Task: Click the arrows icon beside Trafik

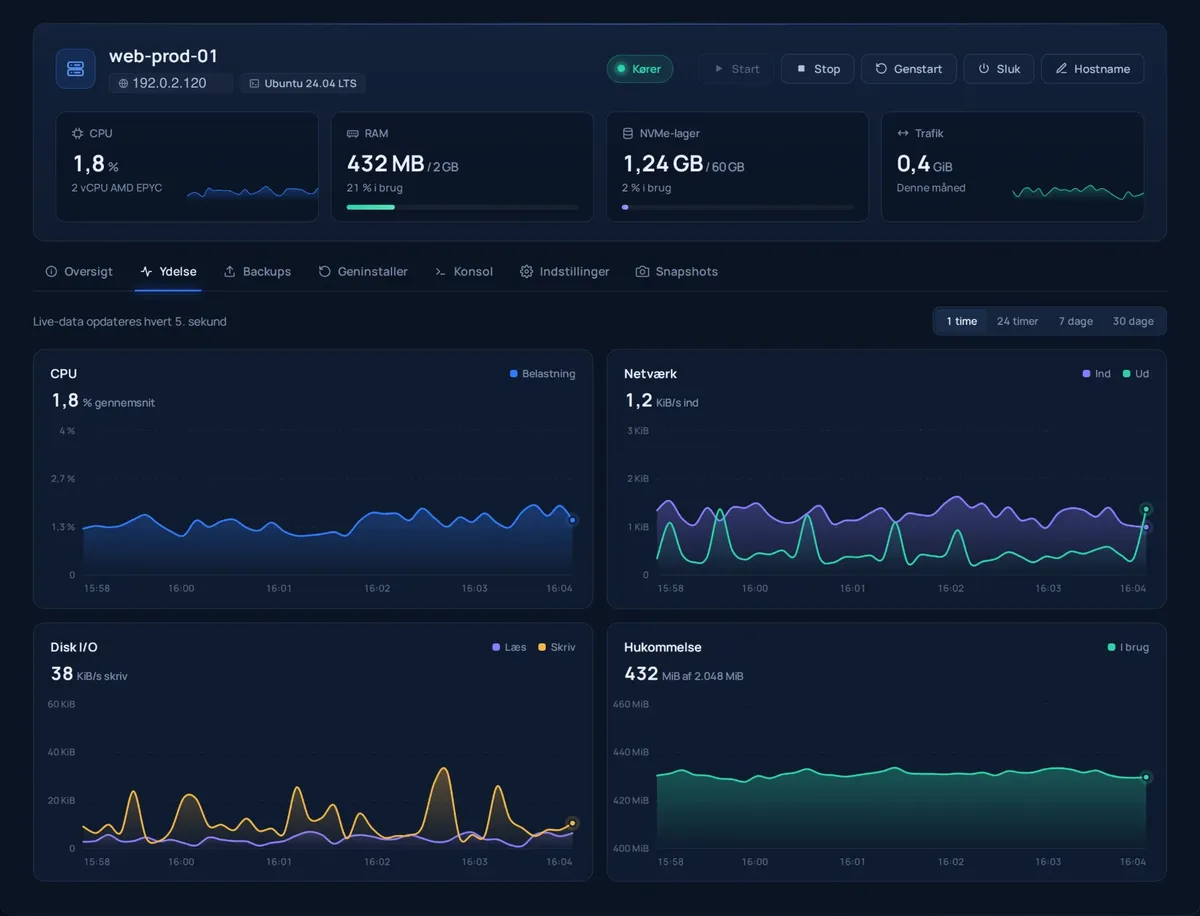Action: click(903, 133)
